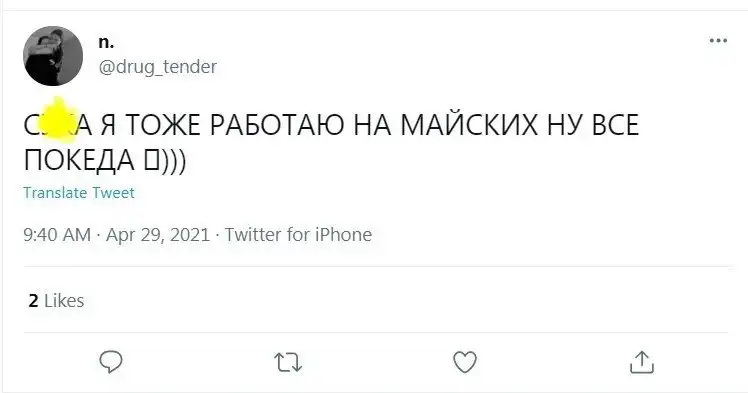Open the @drug_tender profile handle

coord(157,67)
